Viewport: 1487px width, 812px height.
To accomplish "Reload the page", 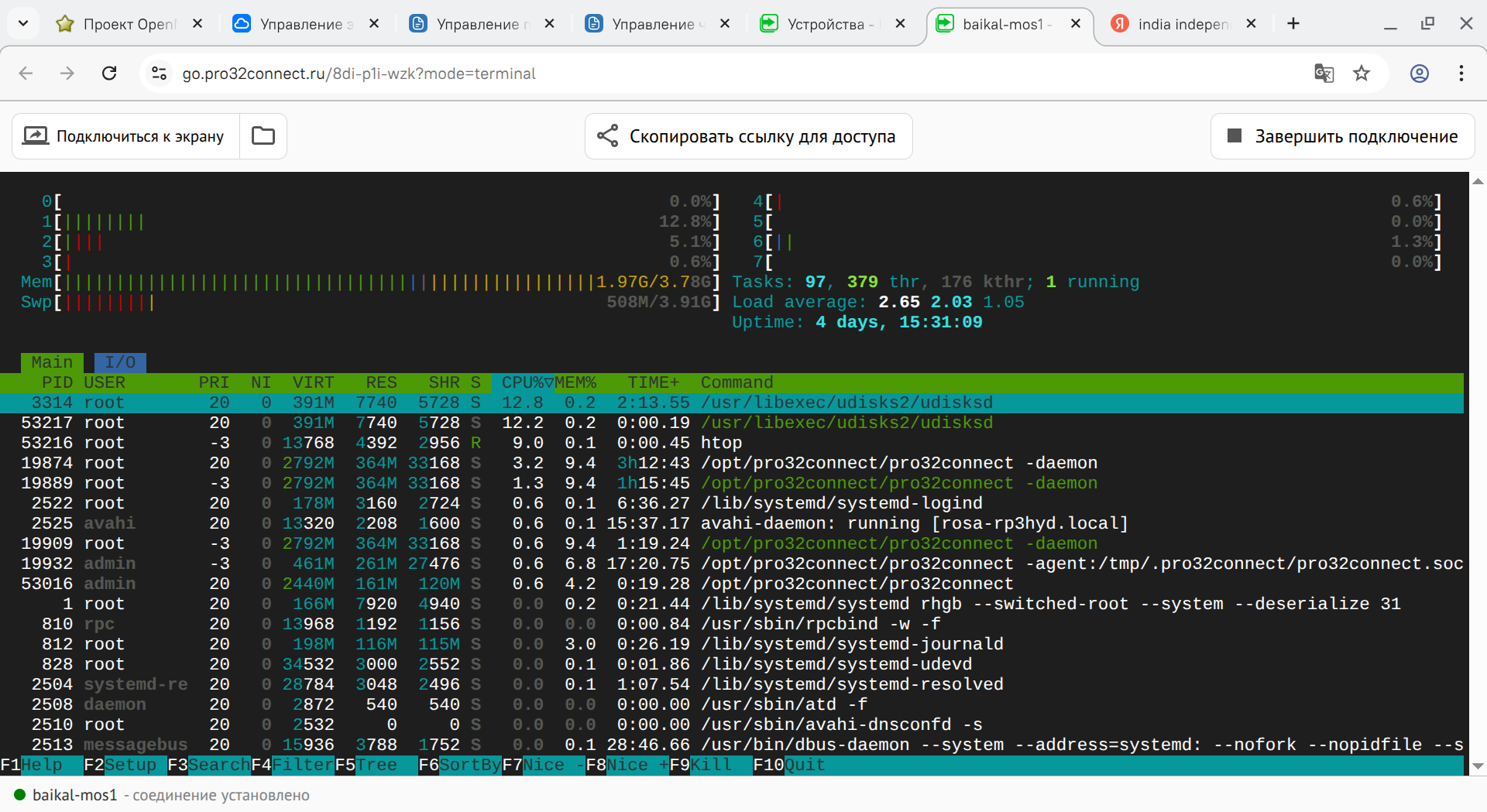I will tap(109, 74).
